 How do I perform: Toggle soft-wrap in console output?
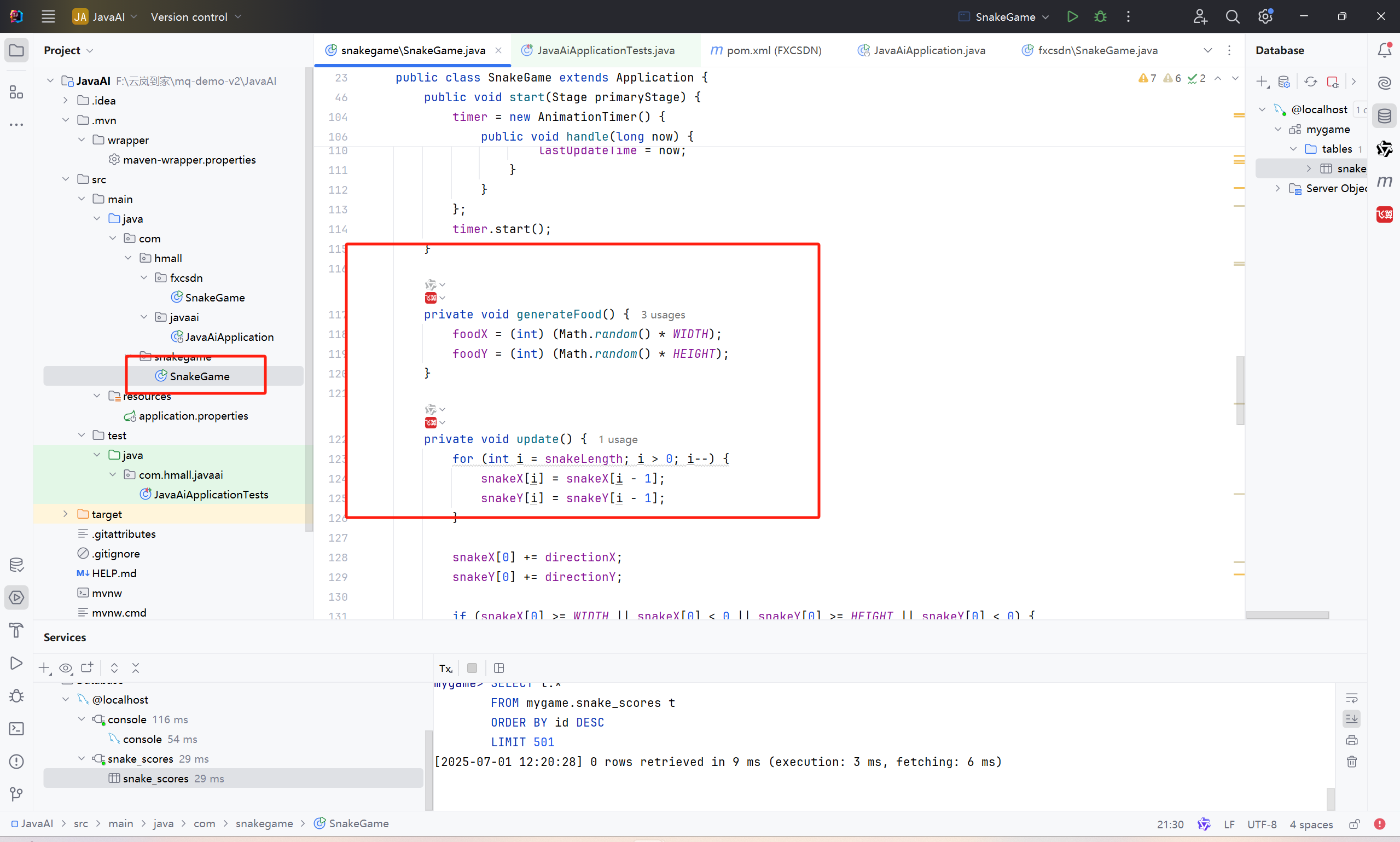(x=1351, y=698)
